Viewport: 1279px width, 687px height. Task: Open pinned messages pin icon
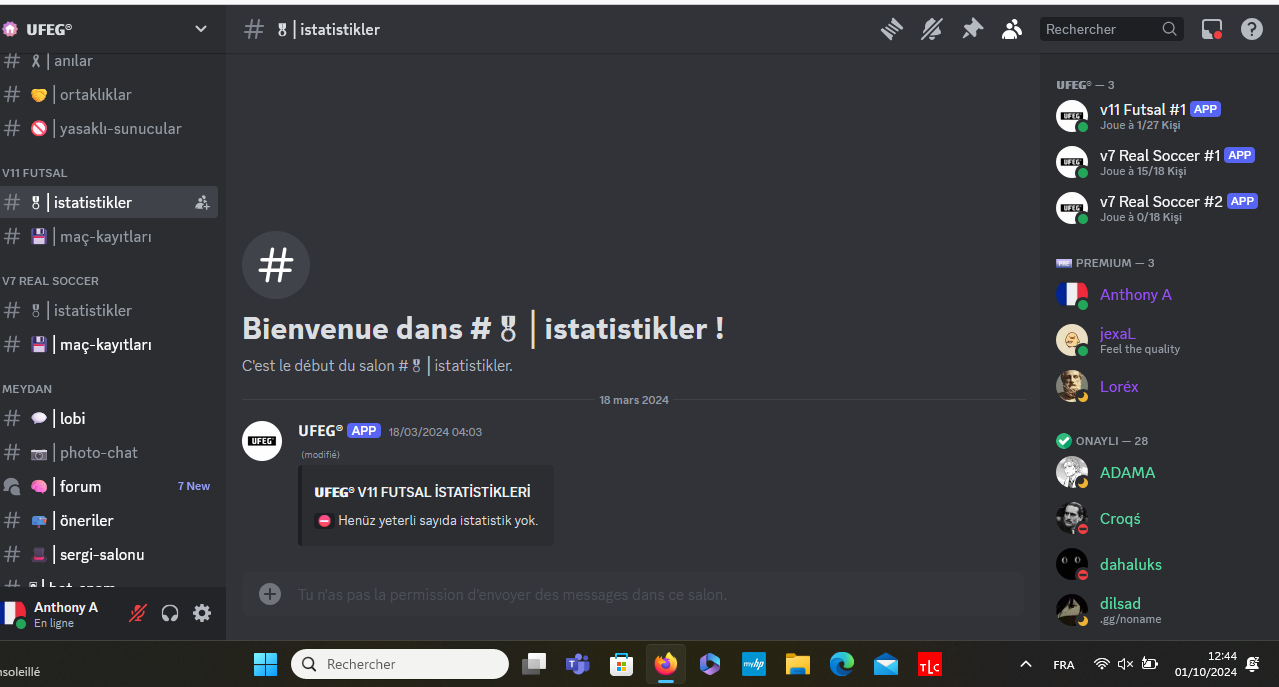click(x=972, y=29)
